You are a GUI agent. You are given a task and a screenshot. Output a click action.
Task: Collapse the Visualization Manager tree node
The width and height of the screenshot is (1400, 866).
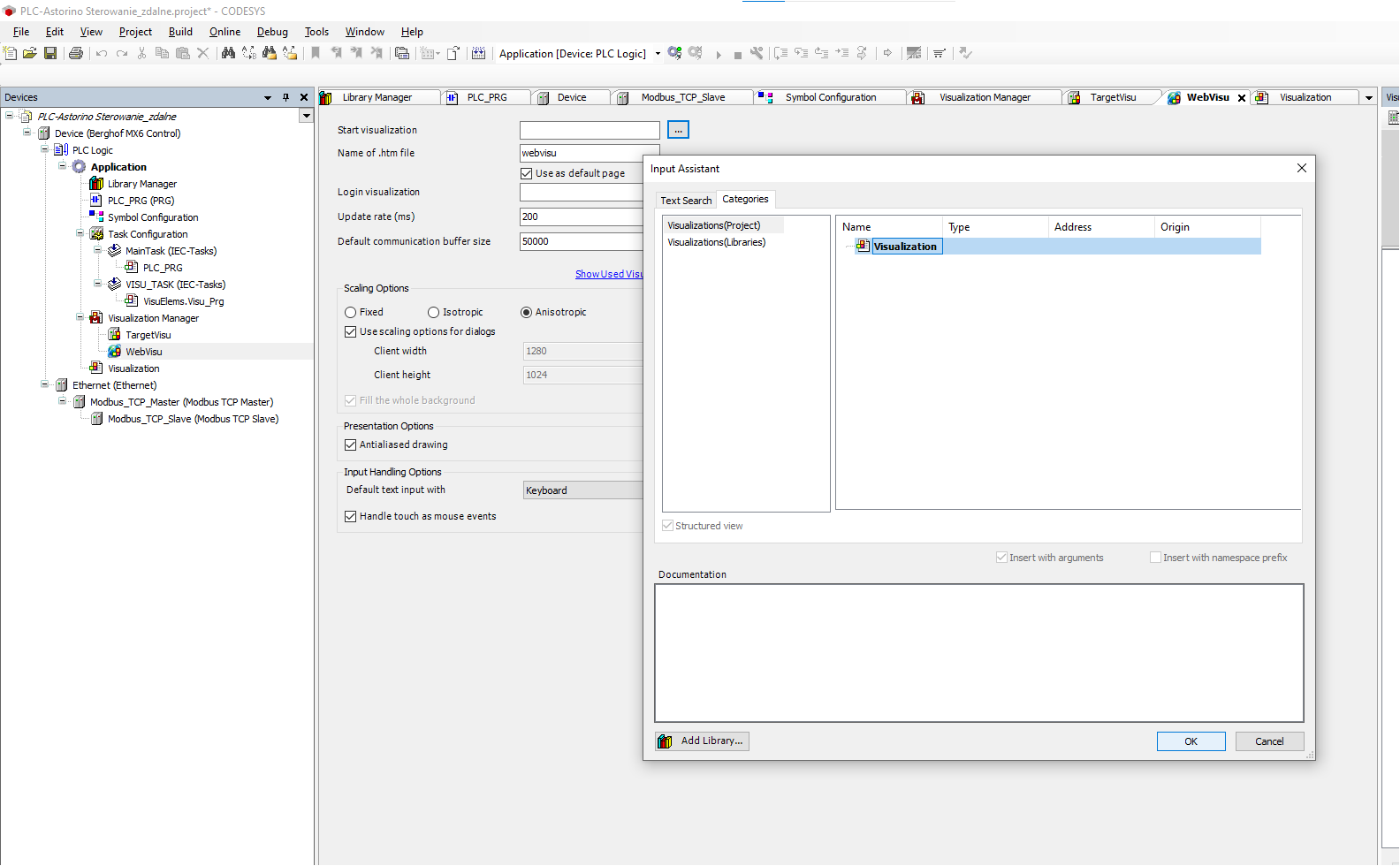click(80, 317)
